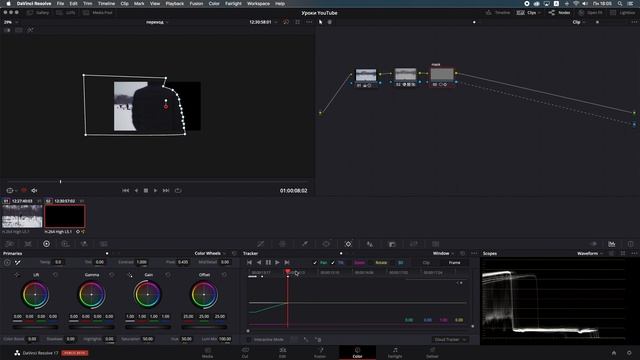Open the Scopes palette icon

(x=611, y=244)
